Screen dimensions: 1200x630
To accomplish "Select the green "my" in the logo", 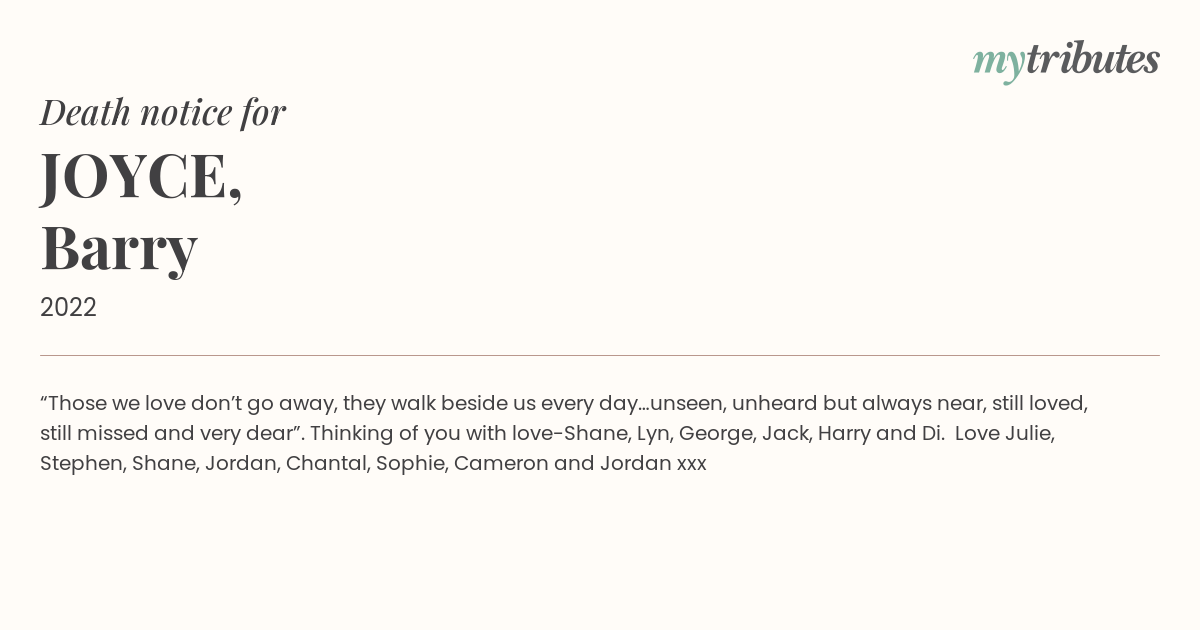I will tap(999, 65).
